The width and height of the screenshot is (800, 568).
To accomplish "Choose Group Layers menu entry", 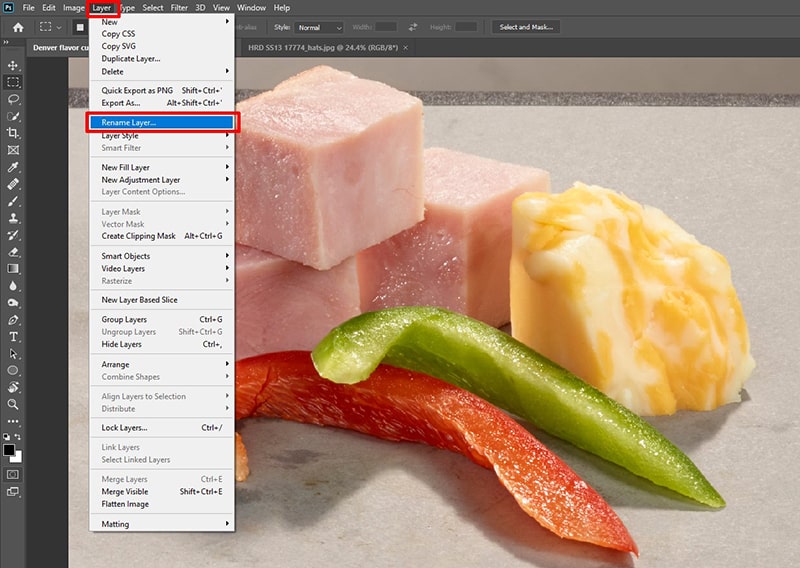I will pos(162,319).
